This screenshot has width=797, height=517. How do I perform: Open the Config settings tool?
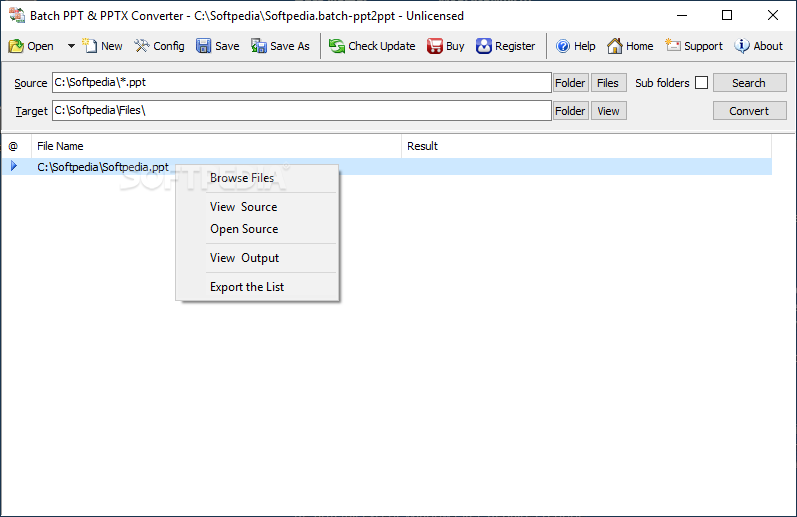[x=159, y=46]
